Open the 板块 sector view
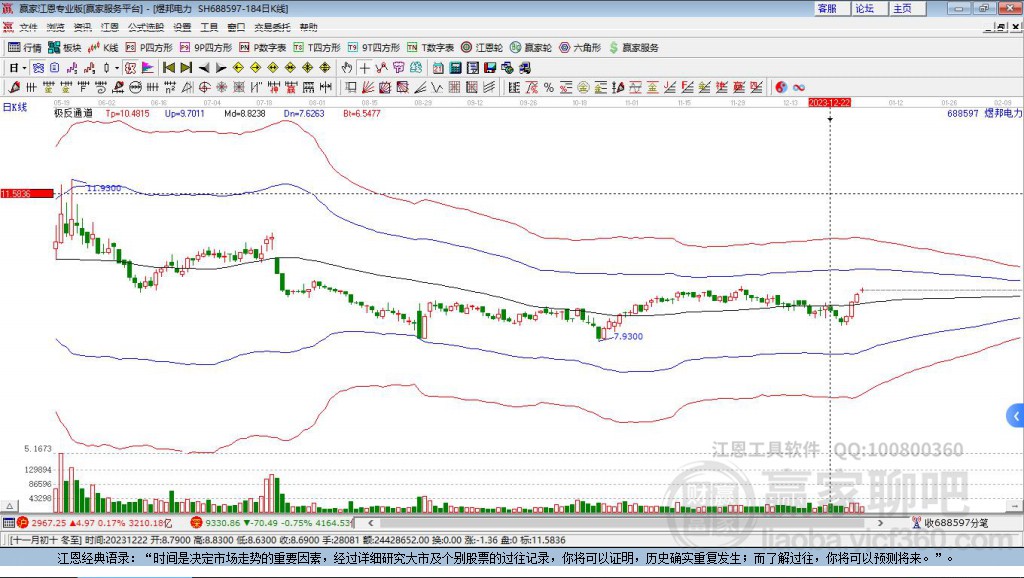1024x578 pixels. tap(65, 48)
